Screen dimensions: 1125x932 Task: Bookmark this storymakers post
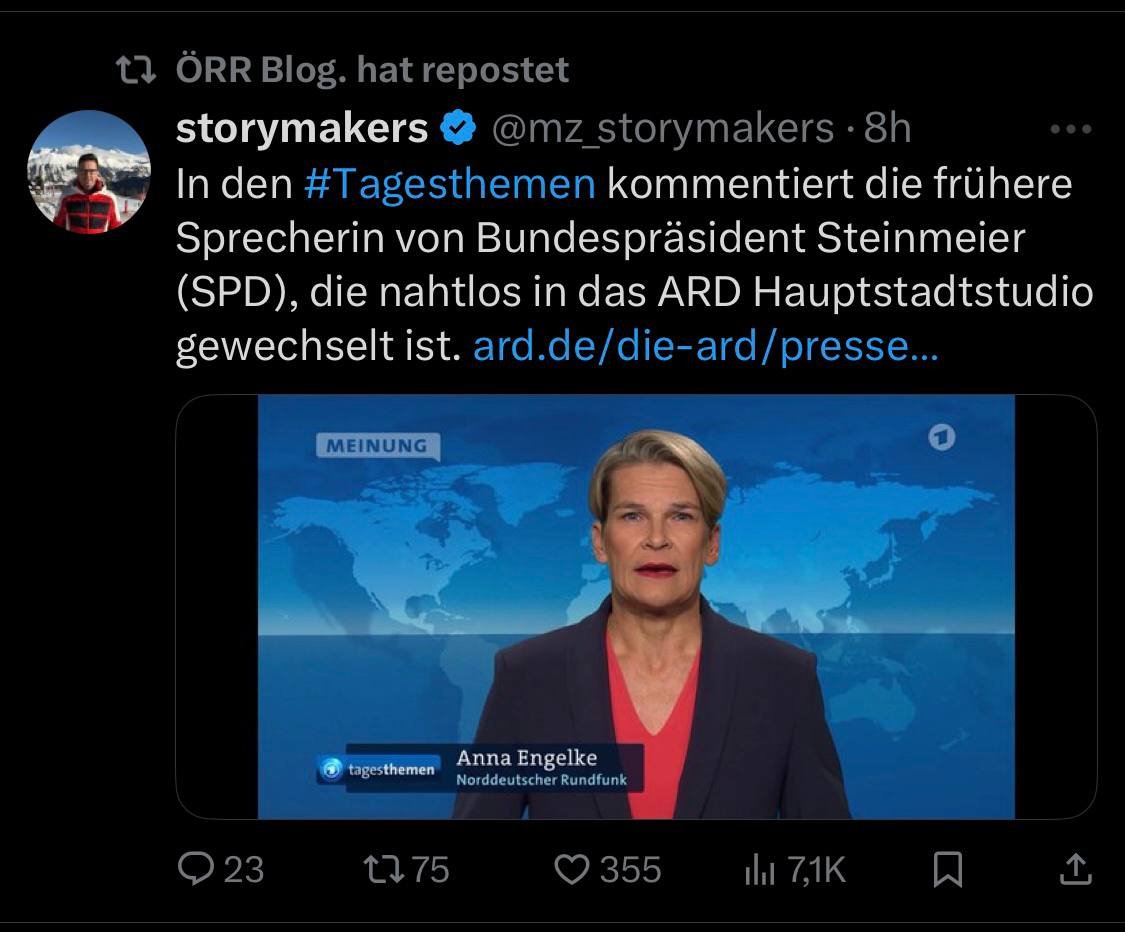[x=947, y=869]
